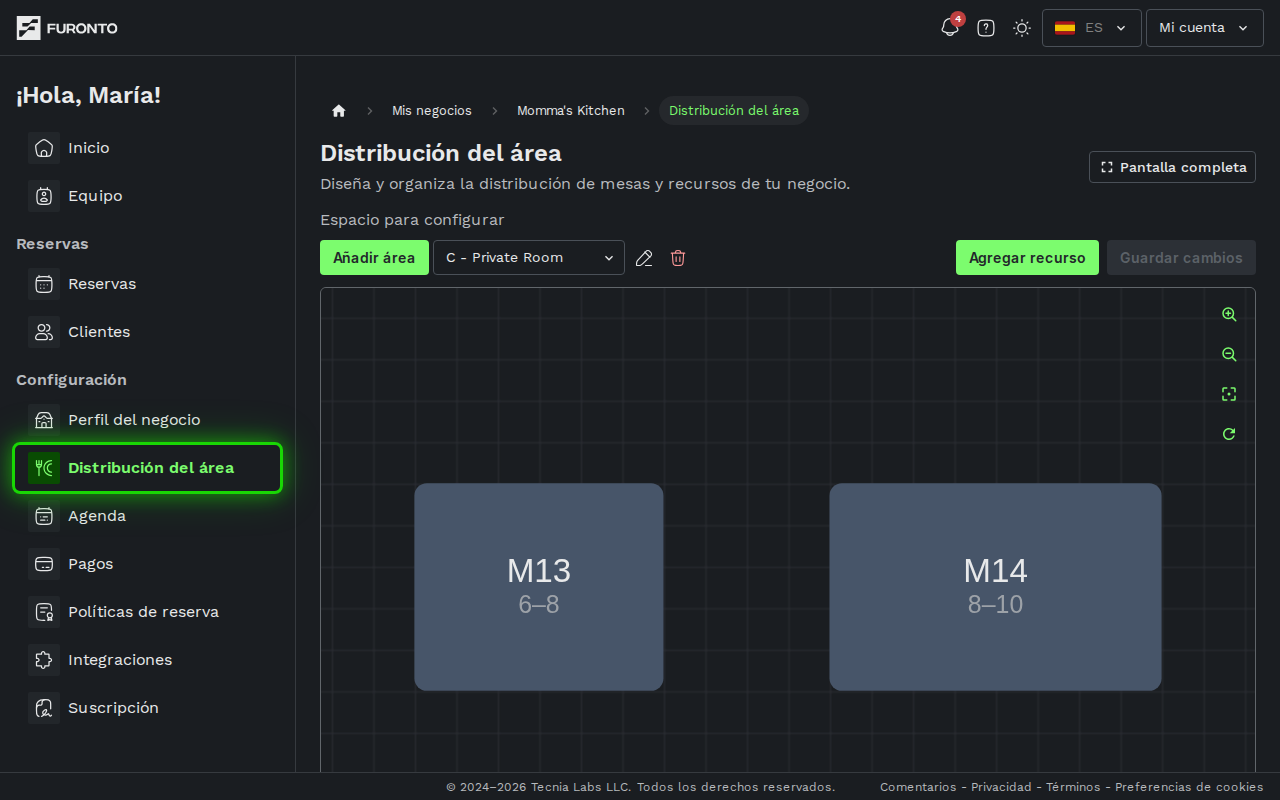This screenshot has height=800, width=1280.
Task: Select table M13 on the canvas
Action: pyautogui.click(x=539, y=587)
